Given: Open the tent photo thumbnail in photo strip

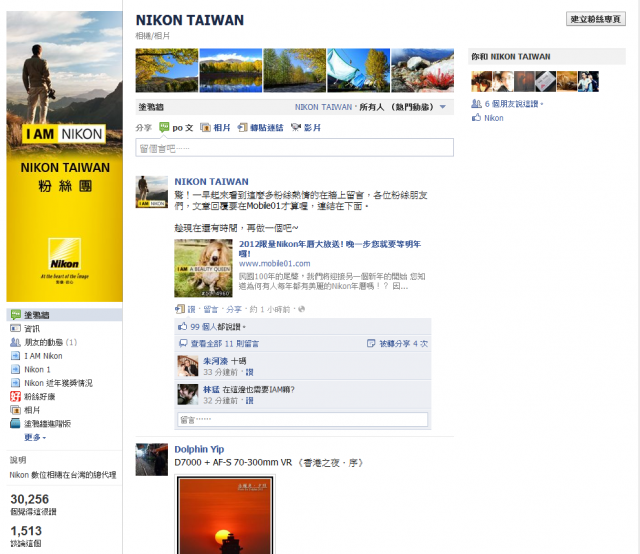Looking at the screenshot, I should [x=358, y=70].
